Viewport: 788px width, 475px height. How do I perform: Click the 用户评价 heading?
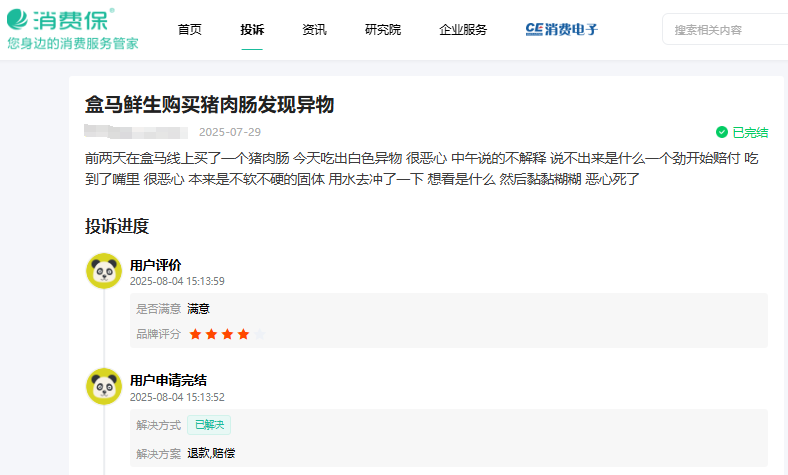point(155,265)
